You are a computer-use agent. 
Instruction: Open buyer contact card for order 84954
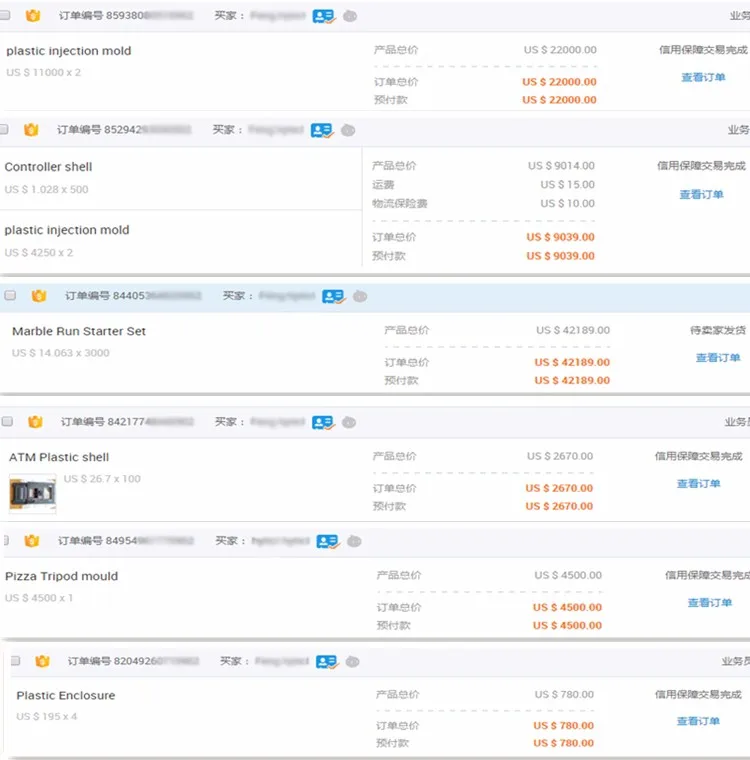pyautogui.click(x=328, y=541)
